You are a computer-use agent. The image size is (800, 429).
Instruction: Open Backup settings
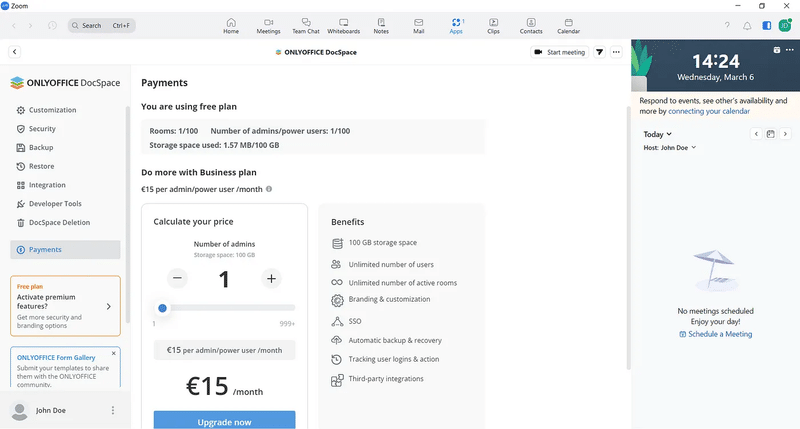pyautogui.click(x=35, y=147)
